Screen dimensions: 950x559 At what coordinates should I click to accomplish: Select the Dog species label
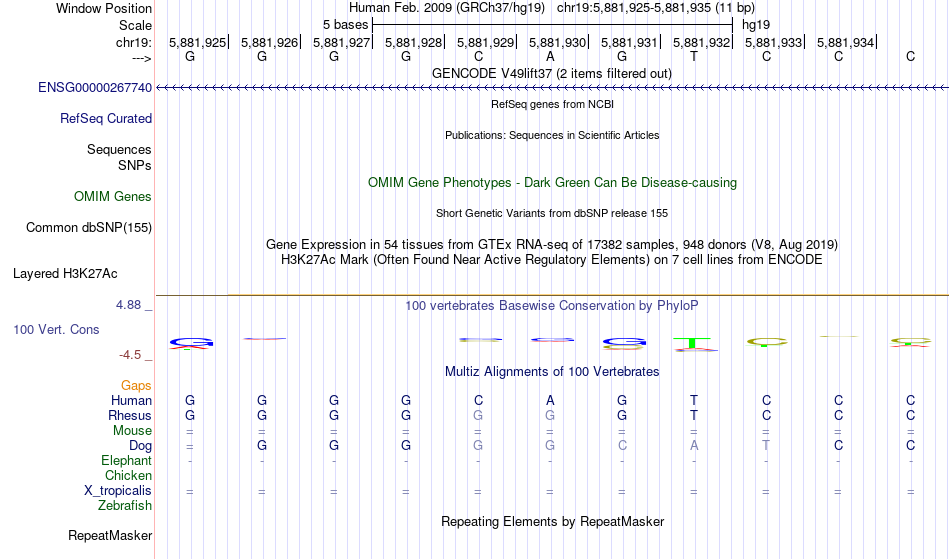tap(141, 446)
